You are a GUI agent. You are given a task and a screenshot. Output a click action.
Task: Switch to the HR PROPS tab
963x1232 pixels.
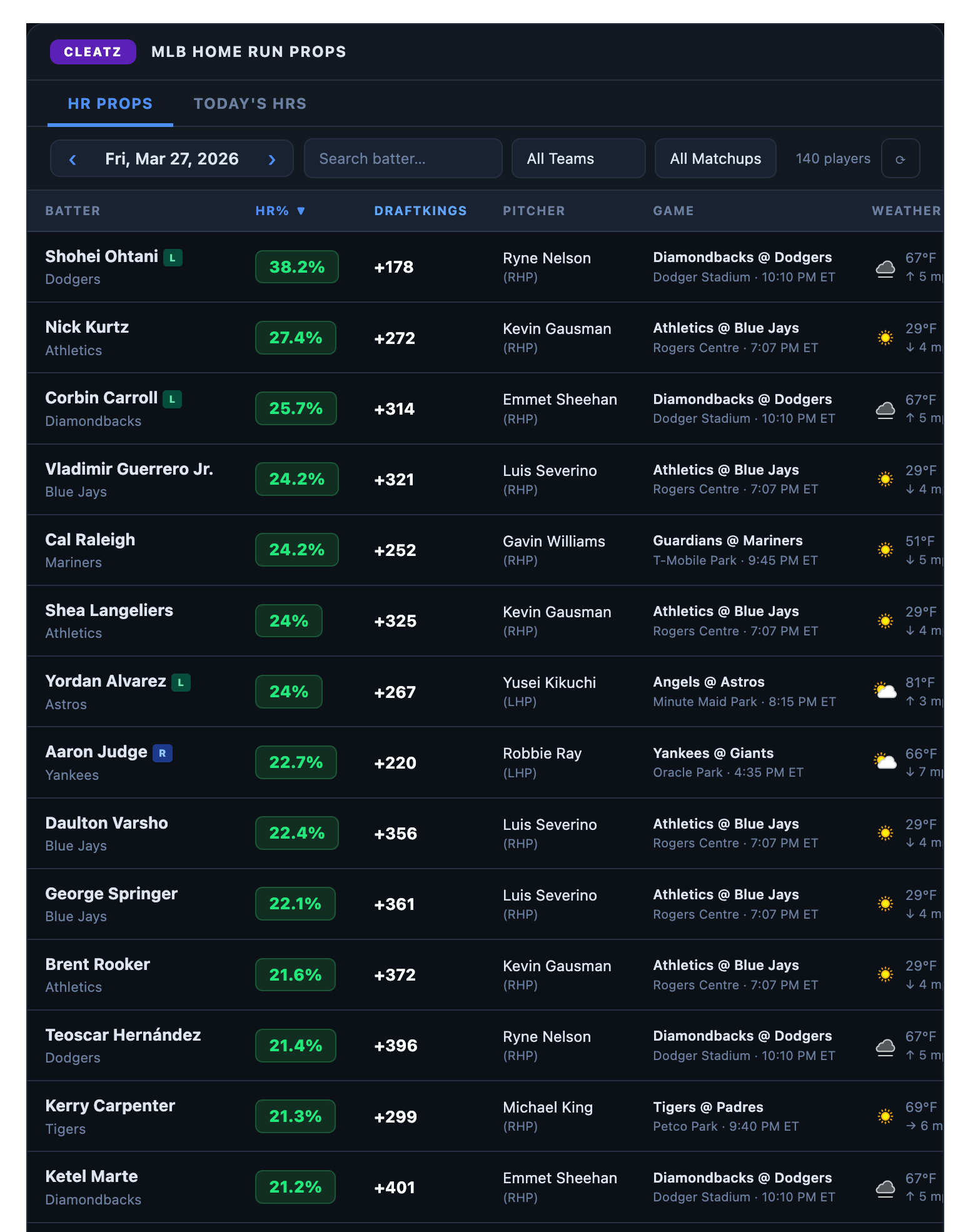pos(110,104)
